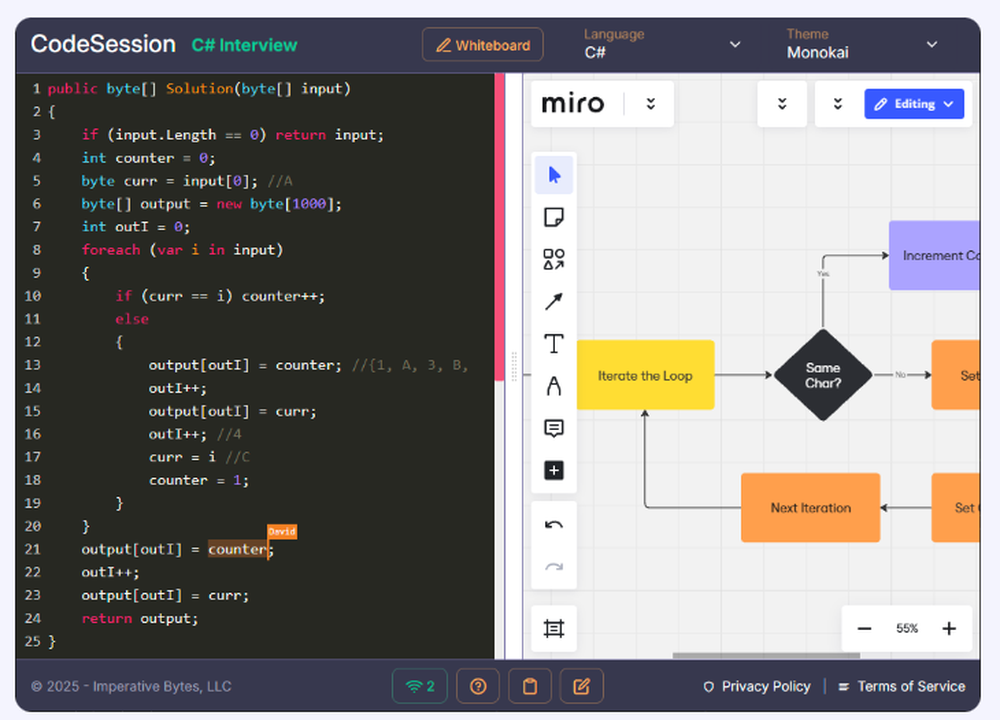1000x720 pixels.
Task: Select the Miro cursor select tool
Action: point(554,175)
